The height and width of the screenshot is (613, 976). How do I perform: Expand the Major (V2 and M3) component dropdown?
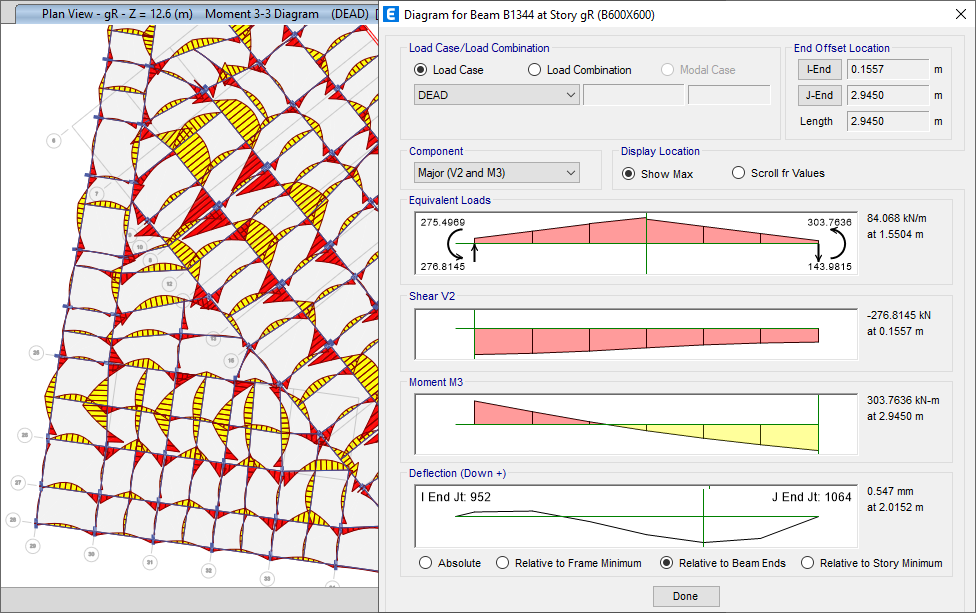coord(496,173)
